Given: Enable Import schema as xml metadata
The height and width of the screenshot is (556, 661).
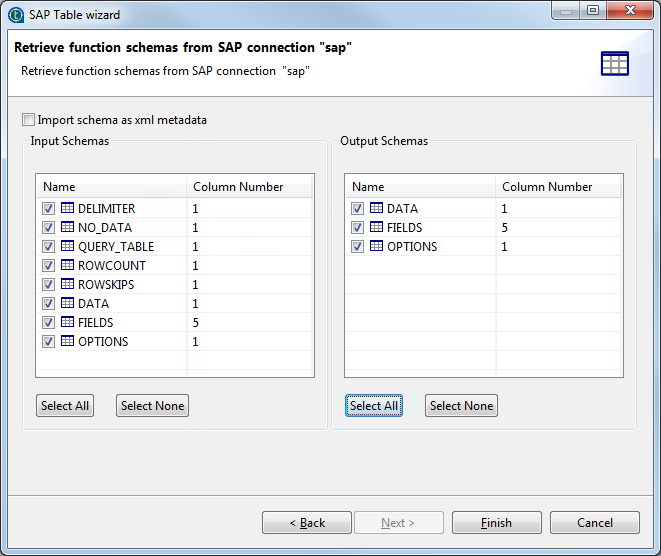Looking at the screenshot, I should pos(29,120).
